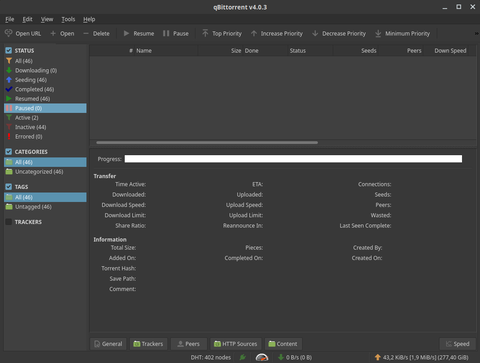Click the Open URL link icon
Viewport: 480px width, 363px height.
[x=9, y=33]
